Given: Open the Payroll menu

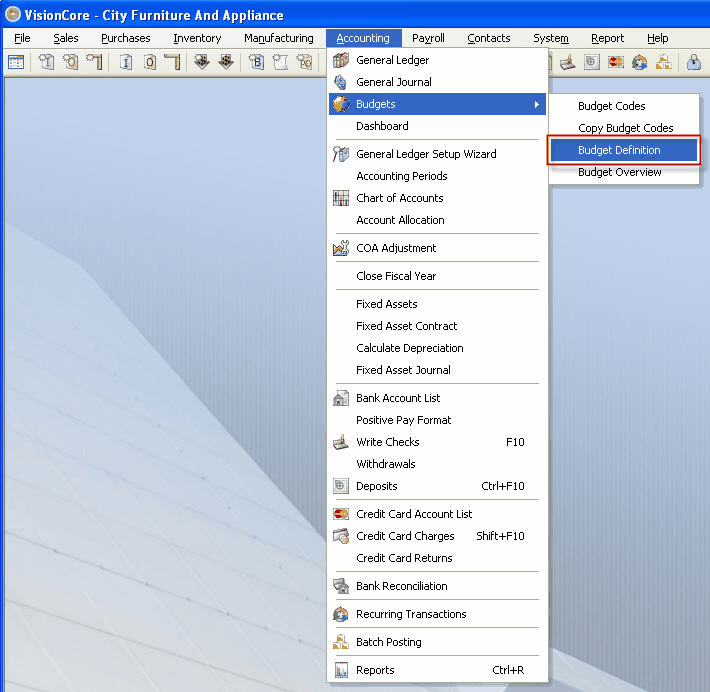Looking at the screenshot, I should 428,38.
